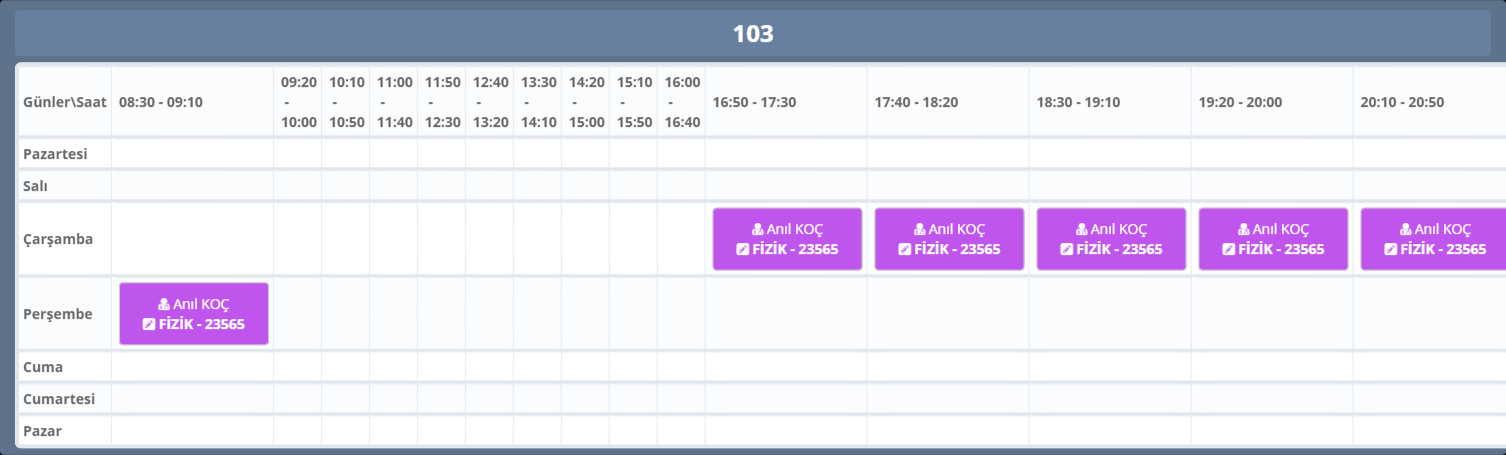The height and width of the screenshot is (455, 1506).
Task: Click edit icon in Çarşamba 20:10 lesson
Action: click(x=1390, y=249)
